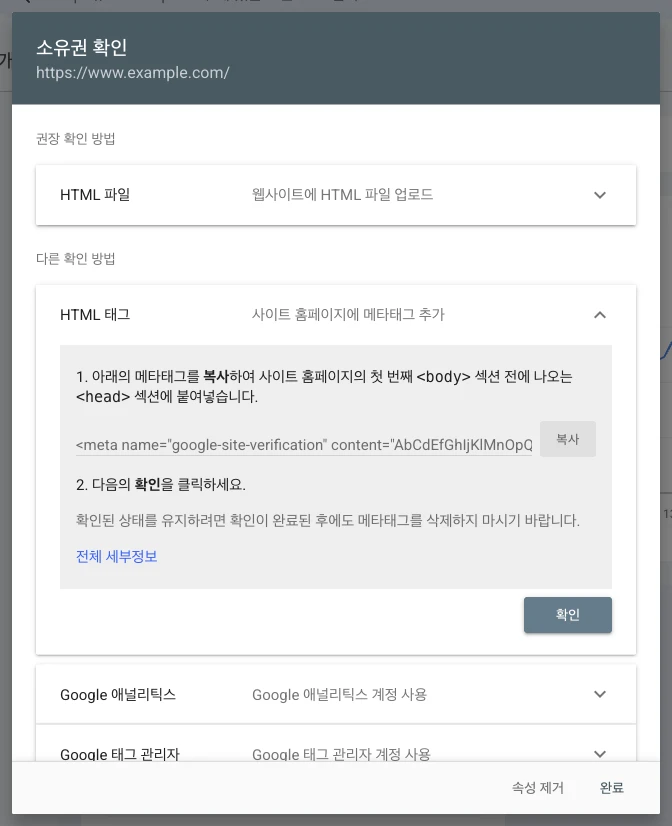Click the 확인 verify button
The height and width of the screenshot is (826, 672).
click(x=568, y=615)
